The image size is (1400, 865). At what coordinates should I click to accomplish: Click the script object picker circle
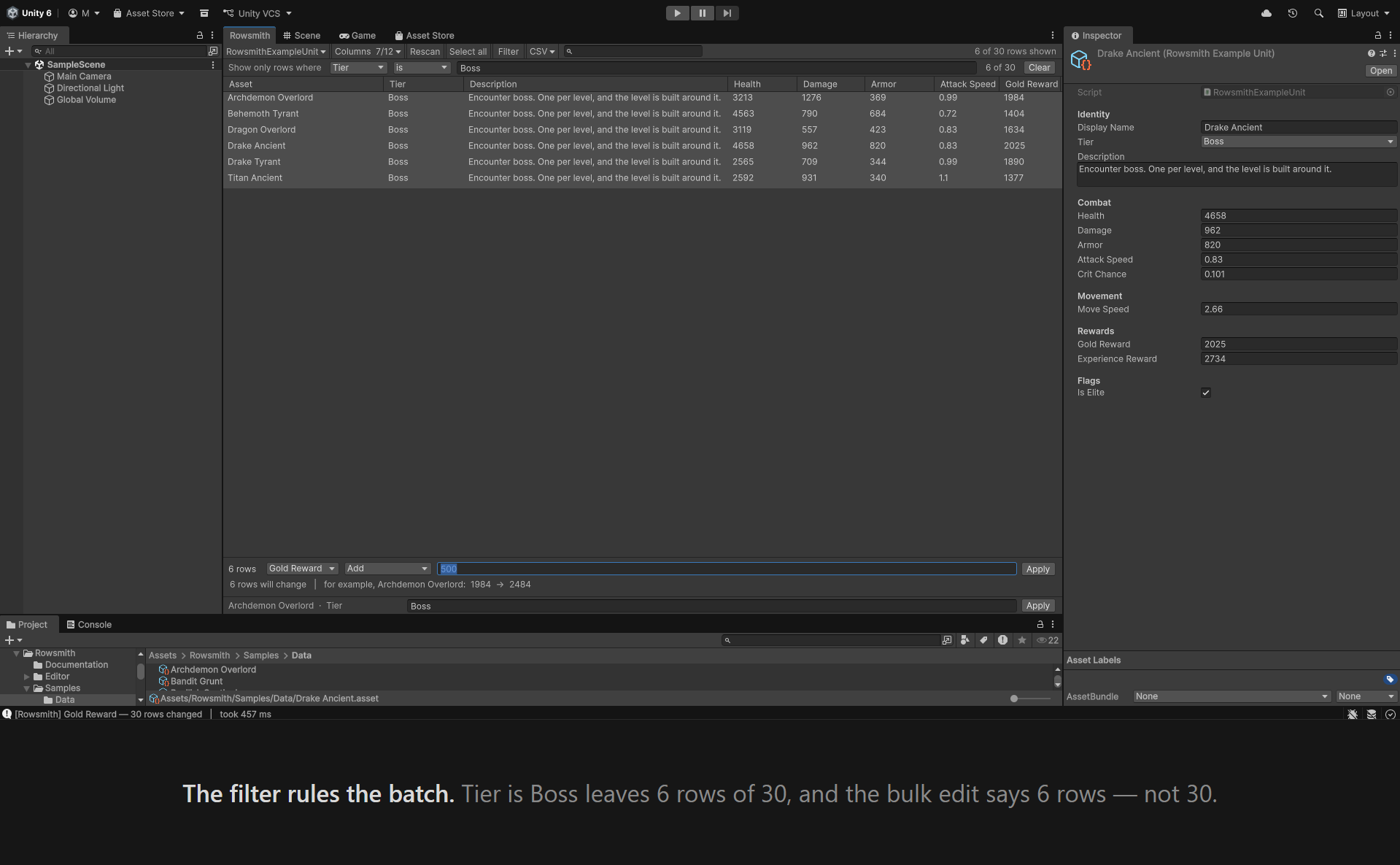point(1390,92)
